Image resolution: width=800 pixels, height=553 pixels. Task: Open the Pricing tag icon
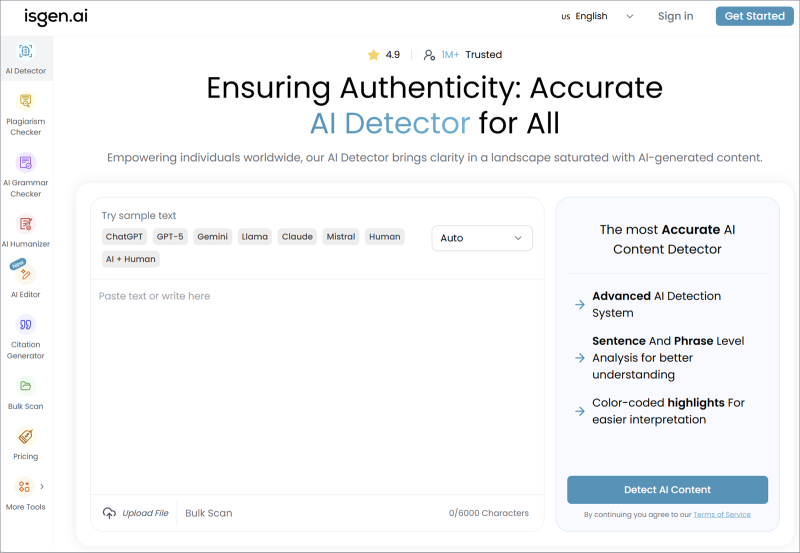coord(26,437)
